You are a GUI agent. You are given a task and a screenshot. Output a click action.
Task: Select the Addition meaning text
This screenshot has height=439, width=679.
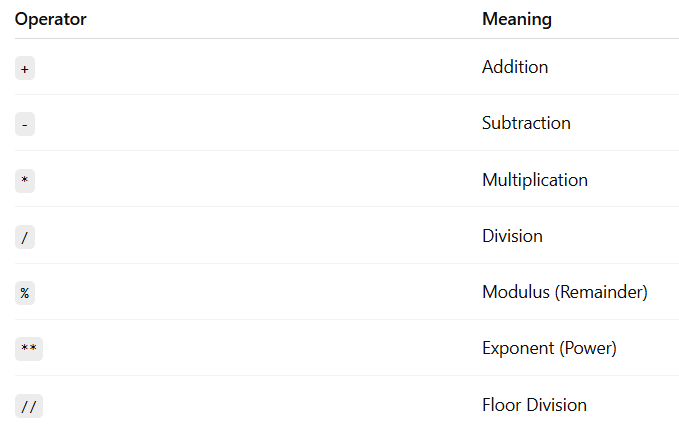pyautogui.click(x=515, y=67)
